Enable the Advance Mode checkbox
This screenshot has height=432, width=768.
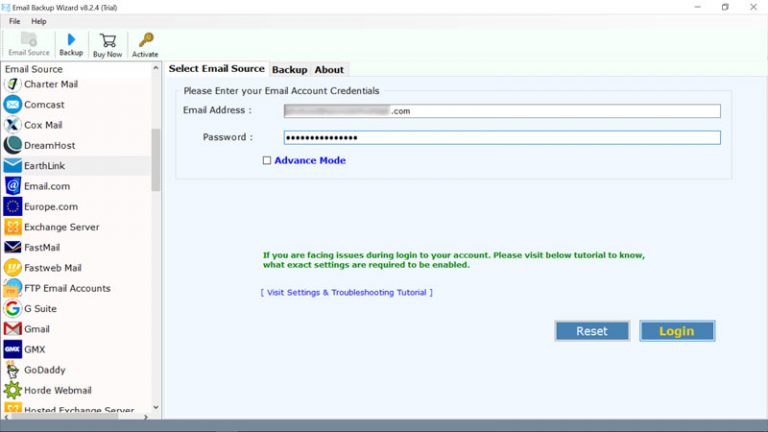pyautogui.click(x=266, y=160)
